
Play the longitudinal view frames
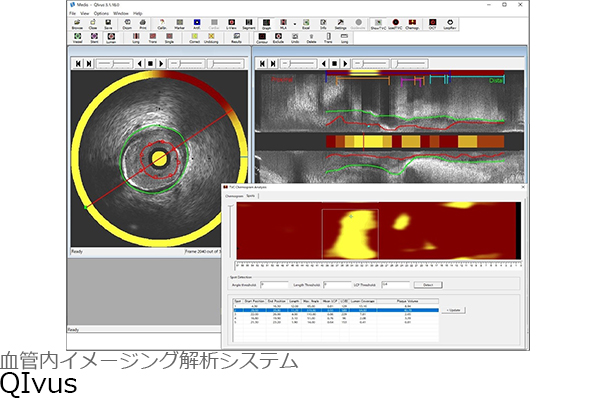(x=345, y=64)
